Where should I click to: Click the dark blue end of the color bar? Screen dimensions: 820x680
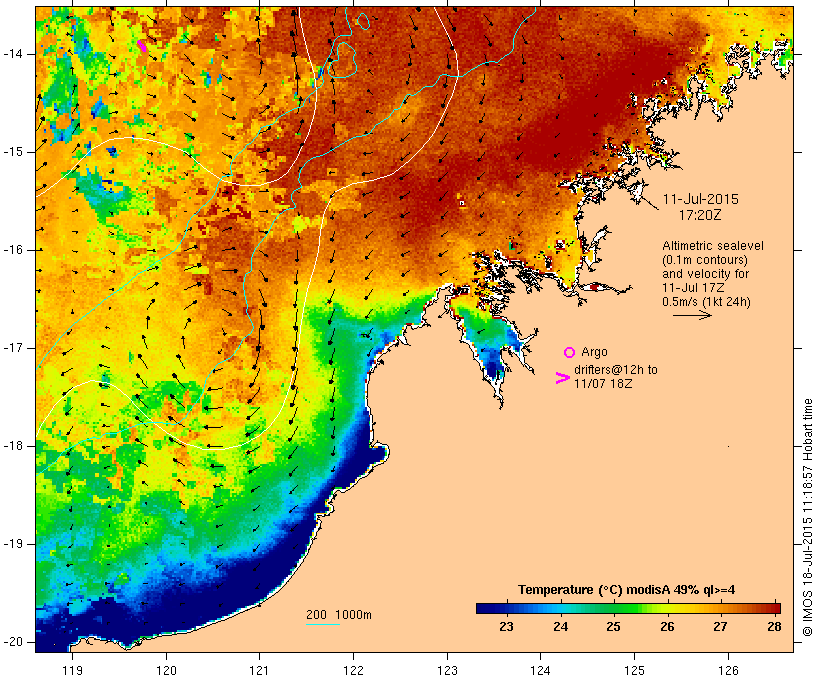coord(480,608)
